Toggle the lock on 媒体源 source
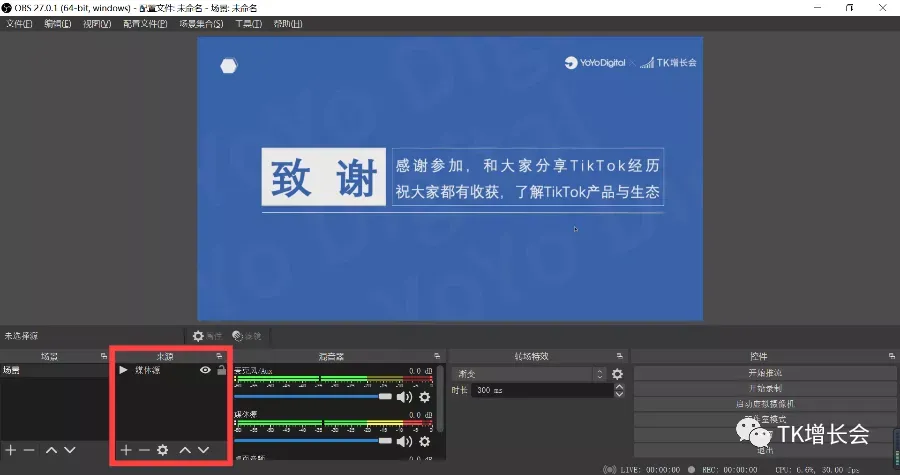 click(x=222, y=370)
